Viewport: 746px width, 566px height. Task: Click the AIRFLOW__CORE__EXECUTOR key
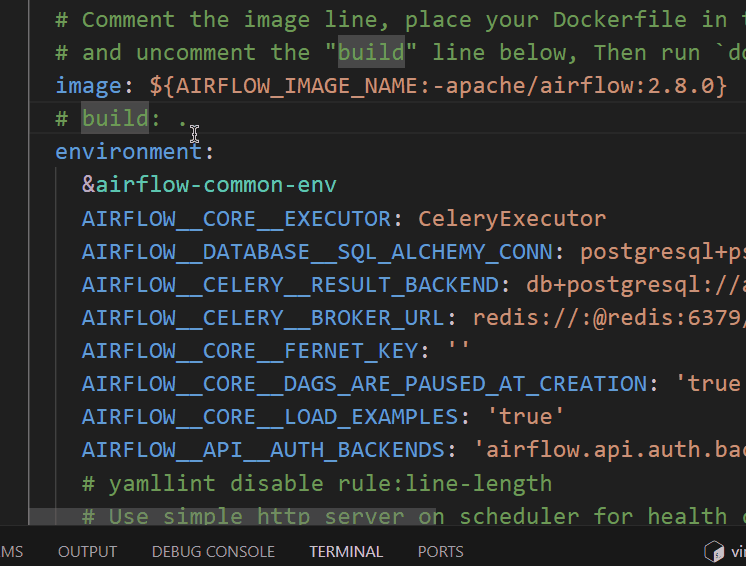[x=236, y=219]
